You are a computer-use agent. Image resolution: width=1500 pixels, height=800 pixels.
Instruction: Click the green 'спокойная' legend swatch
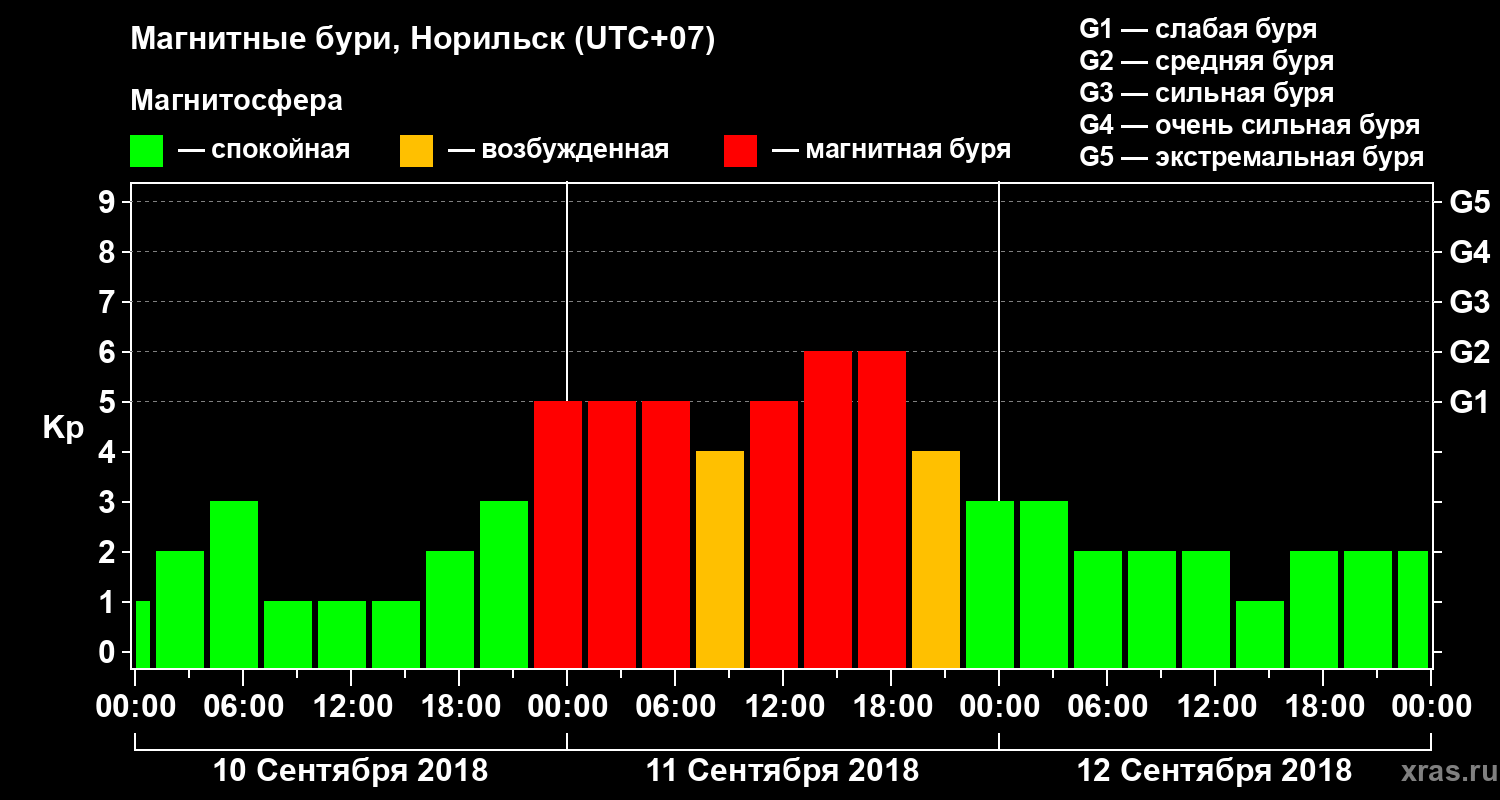click(x=147, y=151)
